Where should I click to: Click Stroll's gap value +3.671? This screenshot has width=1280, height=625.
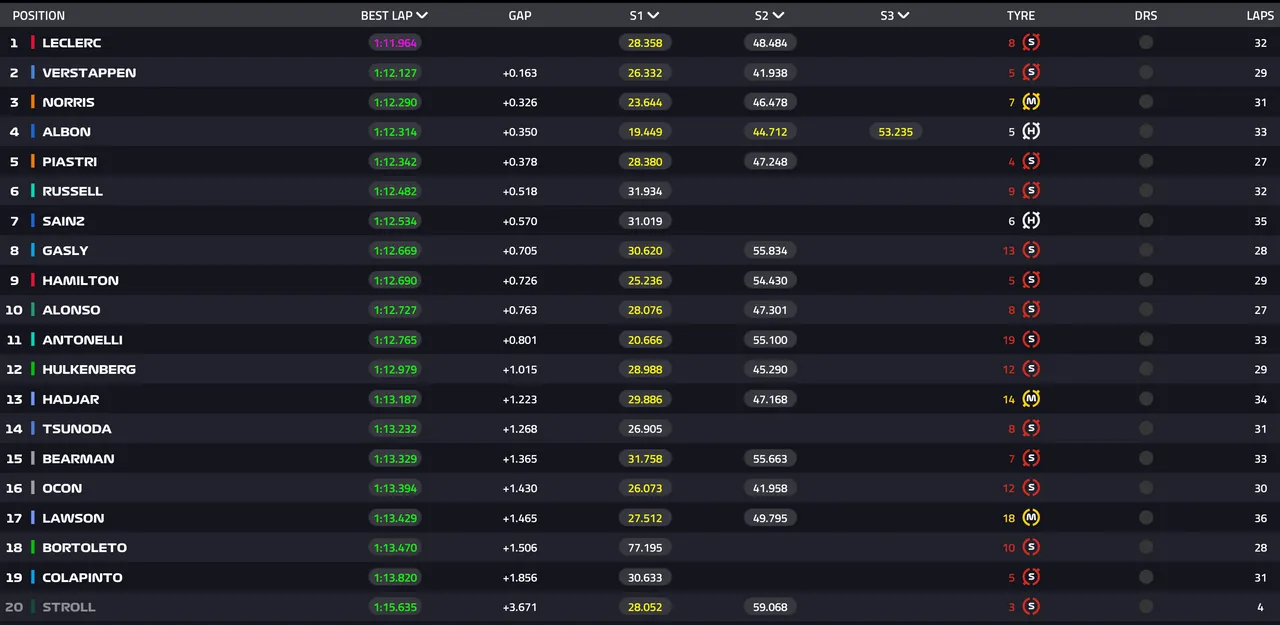point(520,607)
